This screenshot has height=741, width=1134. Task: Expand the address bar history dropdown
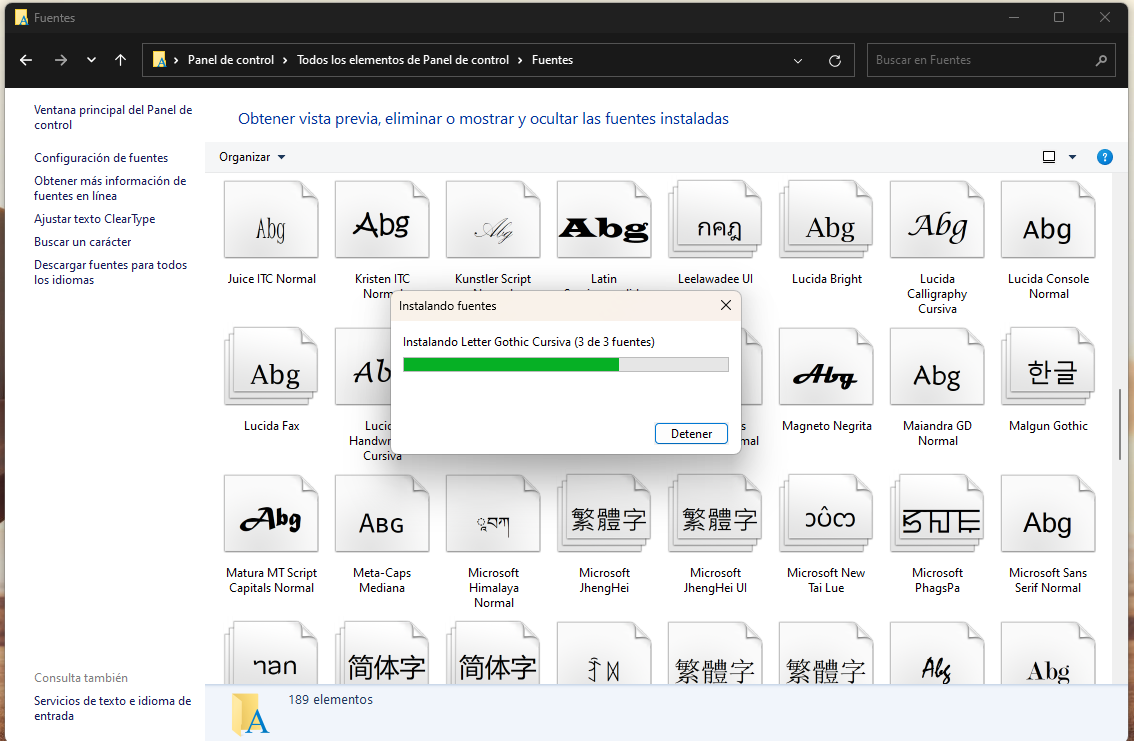coord(798,61)
